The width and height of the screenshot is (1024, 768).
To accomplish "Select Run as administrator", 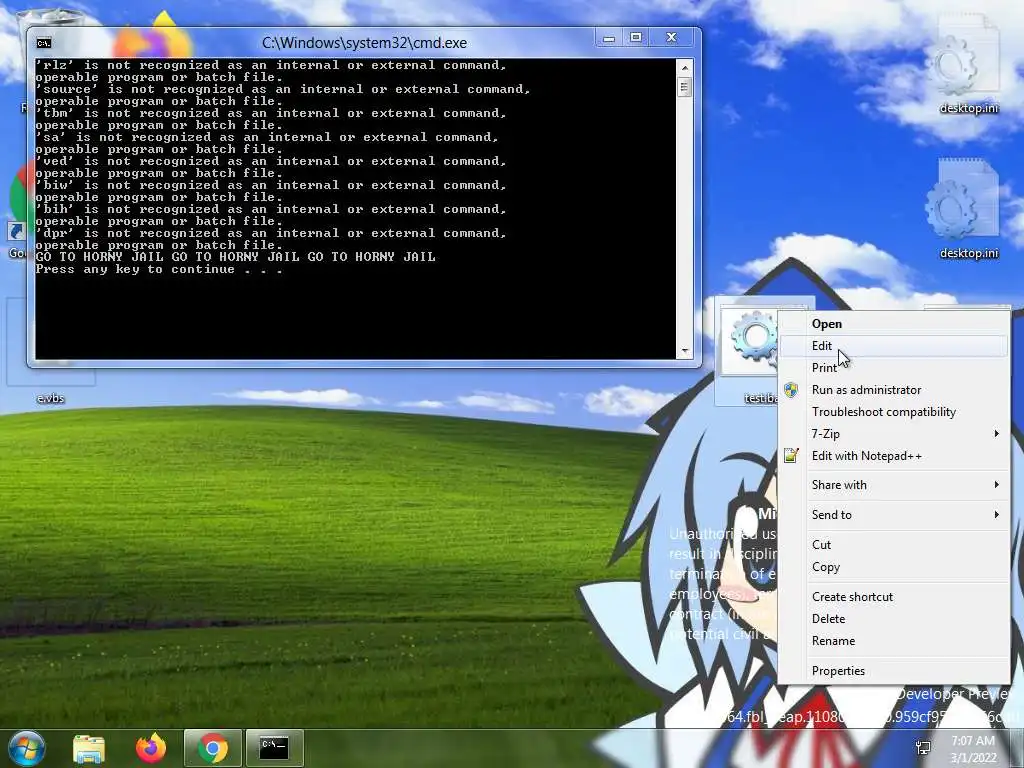I will (x=893, y=390).
